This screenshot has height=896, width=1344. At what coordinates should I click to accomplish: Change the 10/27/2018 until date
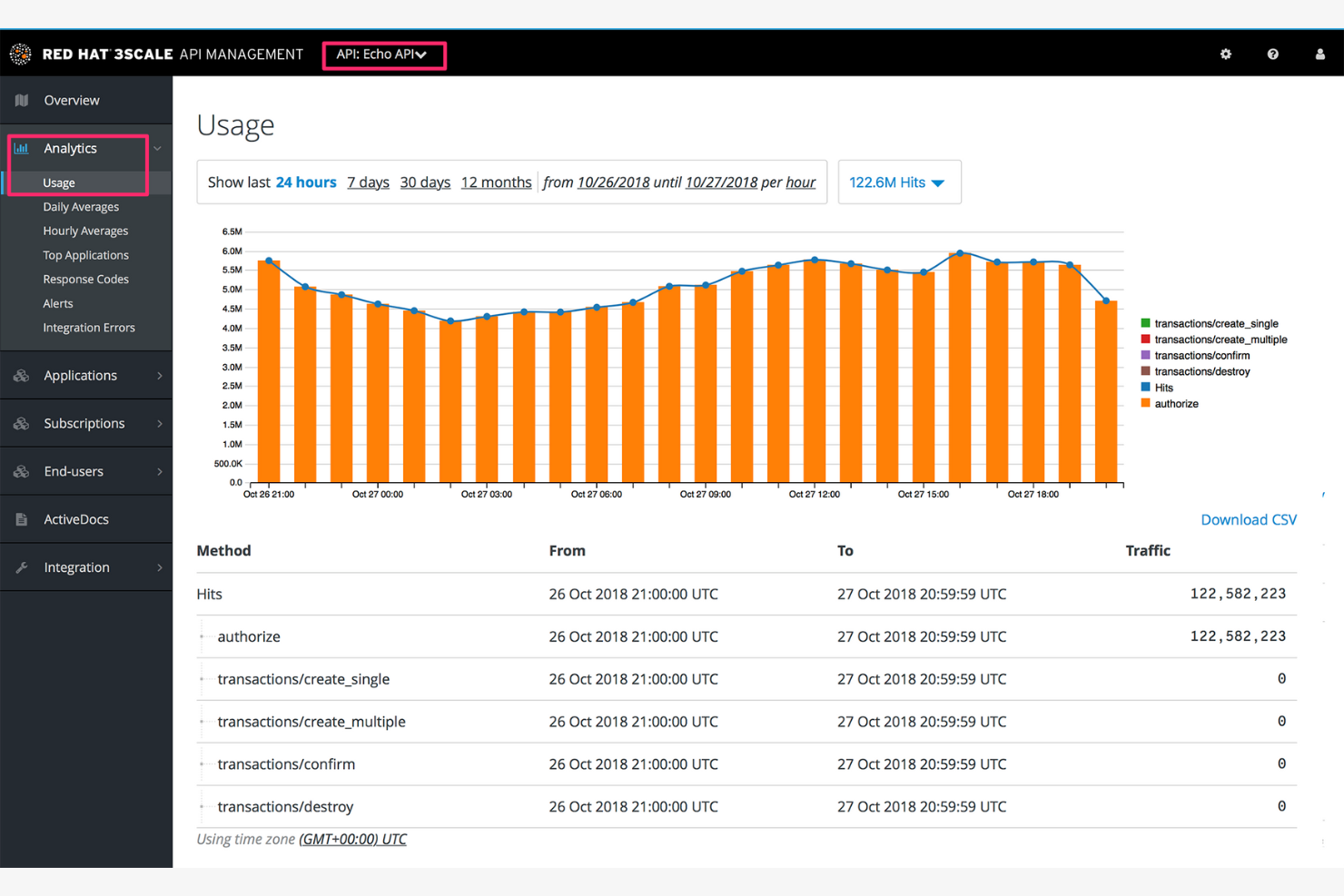pos(721,182)
